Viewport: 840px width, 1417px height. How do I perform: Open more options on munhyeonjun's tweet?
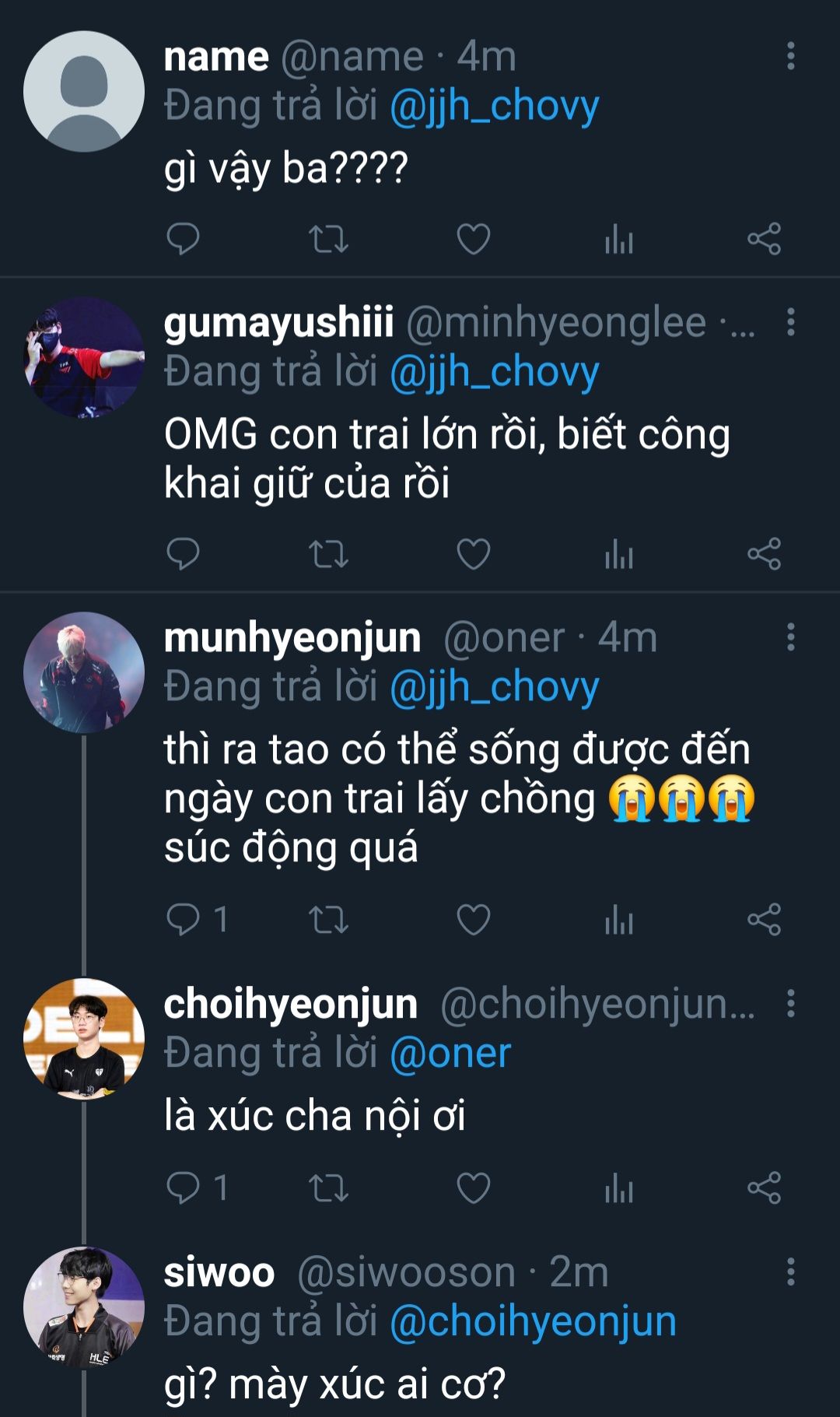coord(790,637)
